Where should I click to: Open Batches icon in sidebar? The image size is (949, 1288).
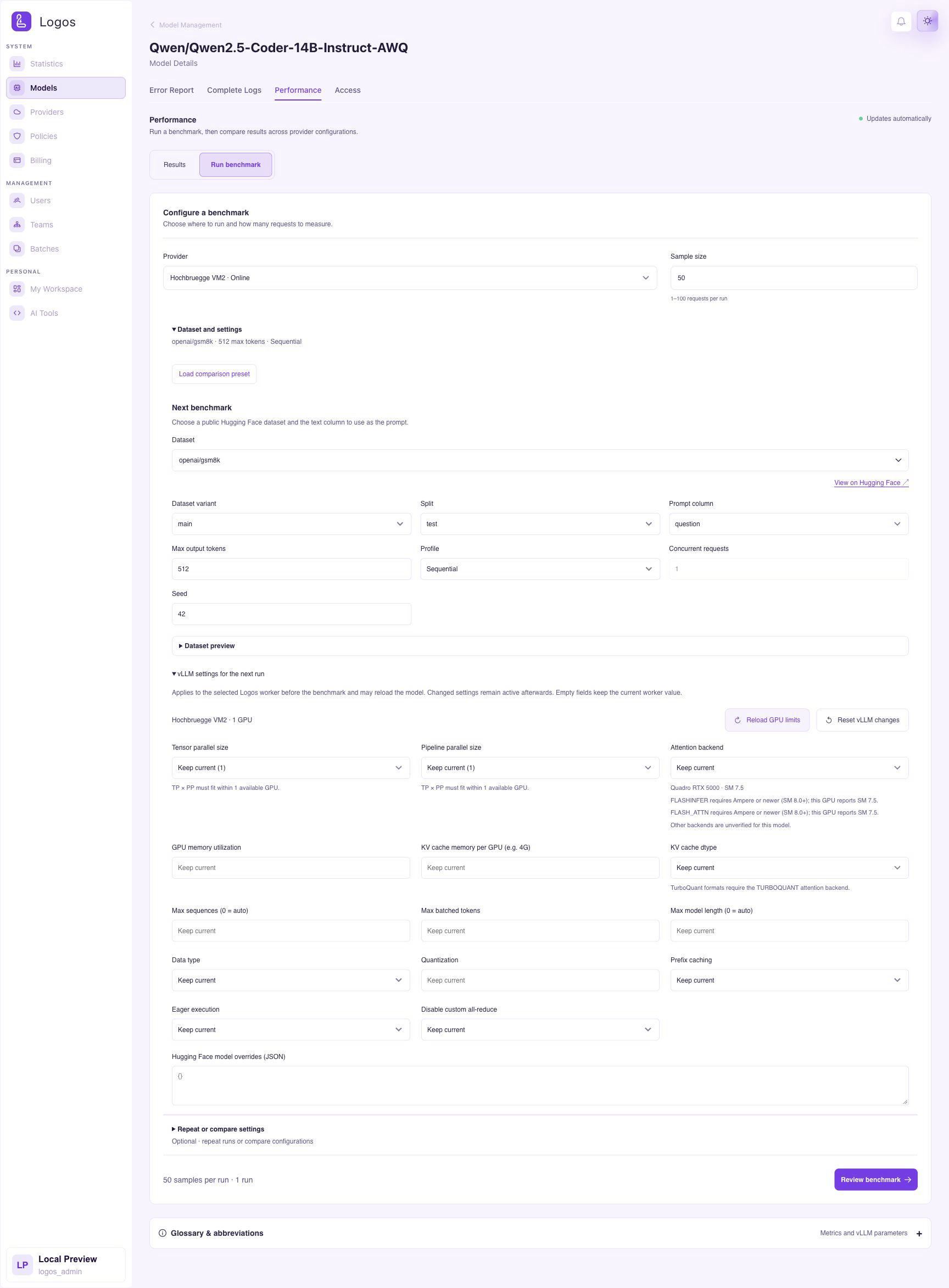click(x=17, y=249)
